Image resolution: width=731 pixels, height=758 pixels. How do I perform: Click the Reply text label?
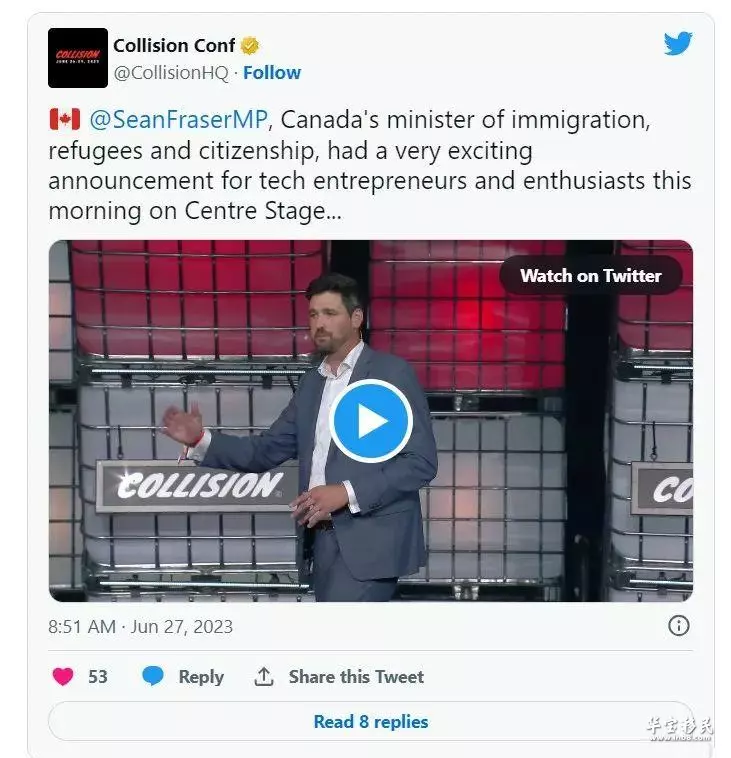tap(201, 677)
